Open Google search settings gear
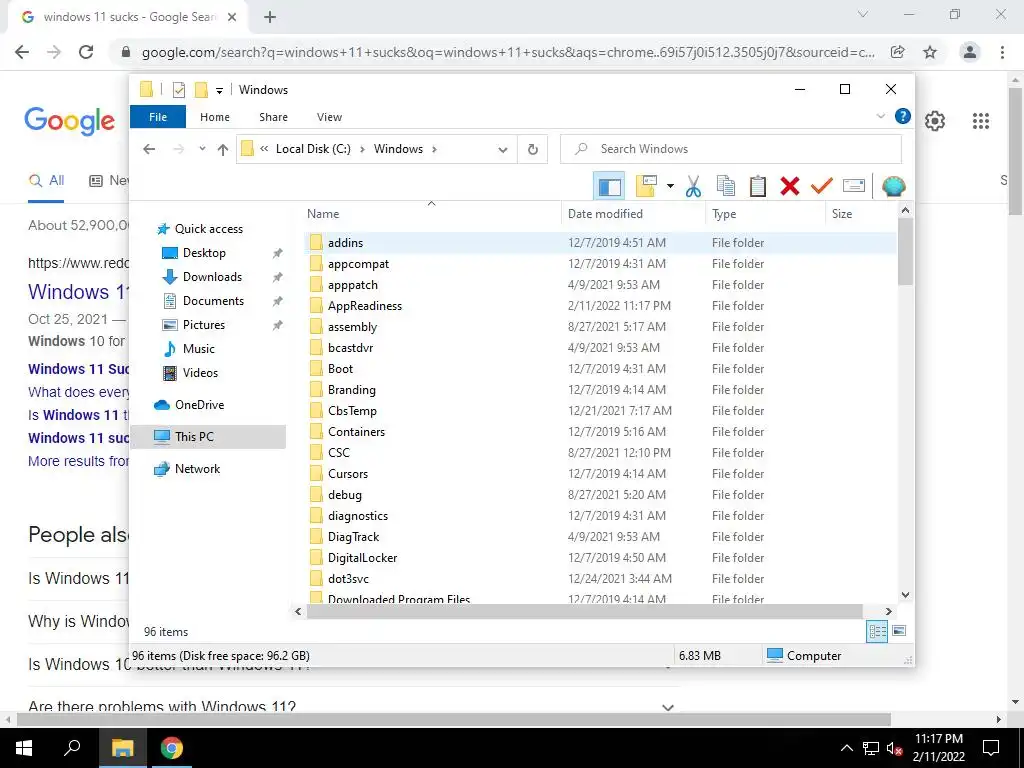This screenshot has width=1024, height=768. click(x=935, y=121)
